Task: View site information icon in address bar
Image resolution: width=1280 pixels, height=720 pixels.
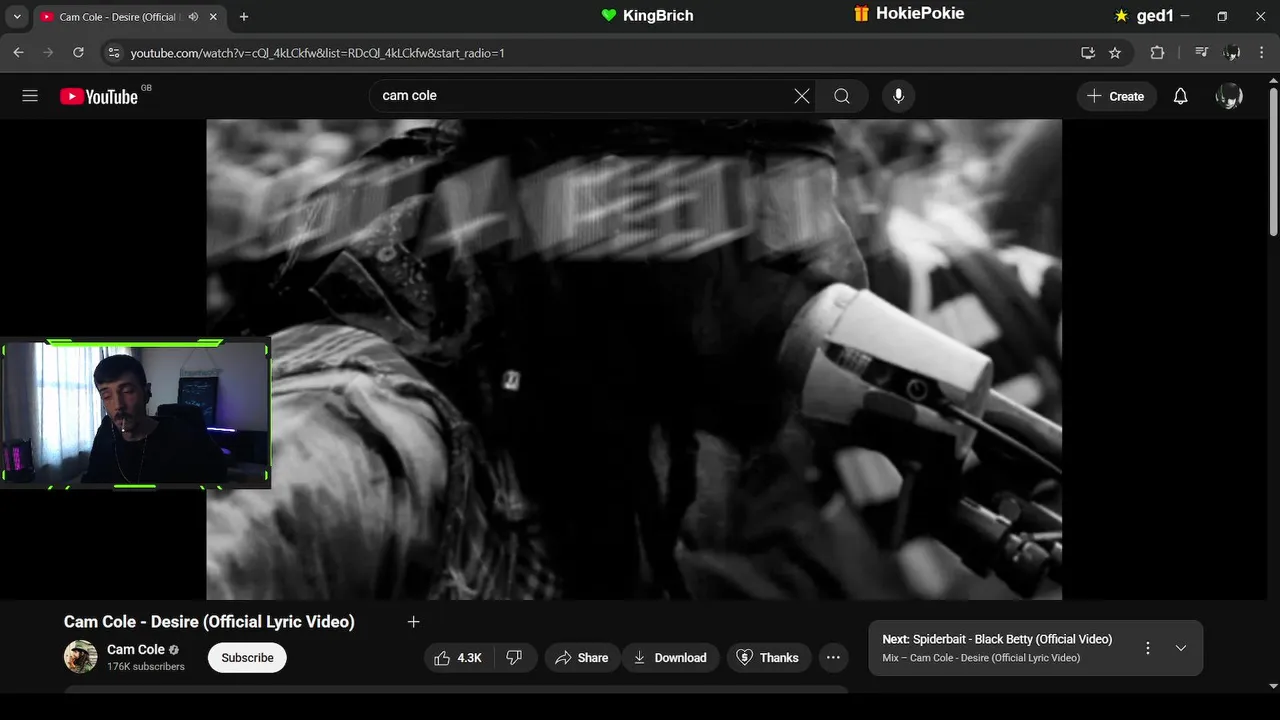Action: coord(113,53)
